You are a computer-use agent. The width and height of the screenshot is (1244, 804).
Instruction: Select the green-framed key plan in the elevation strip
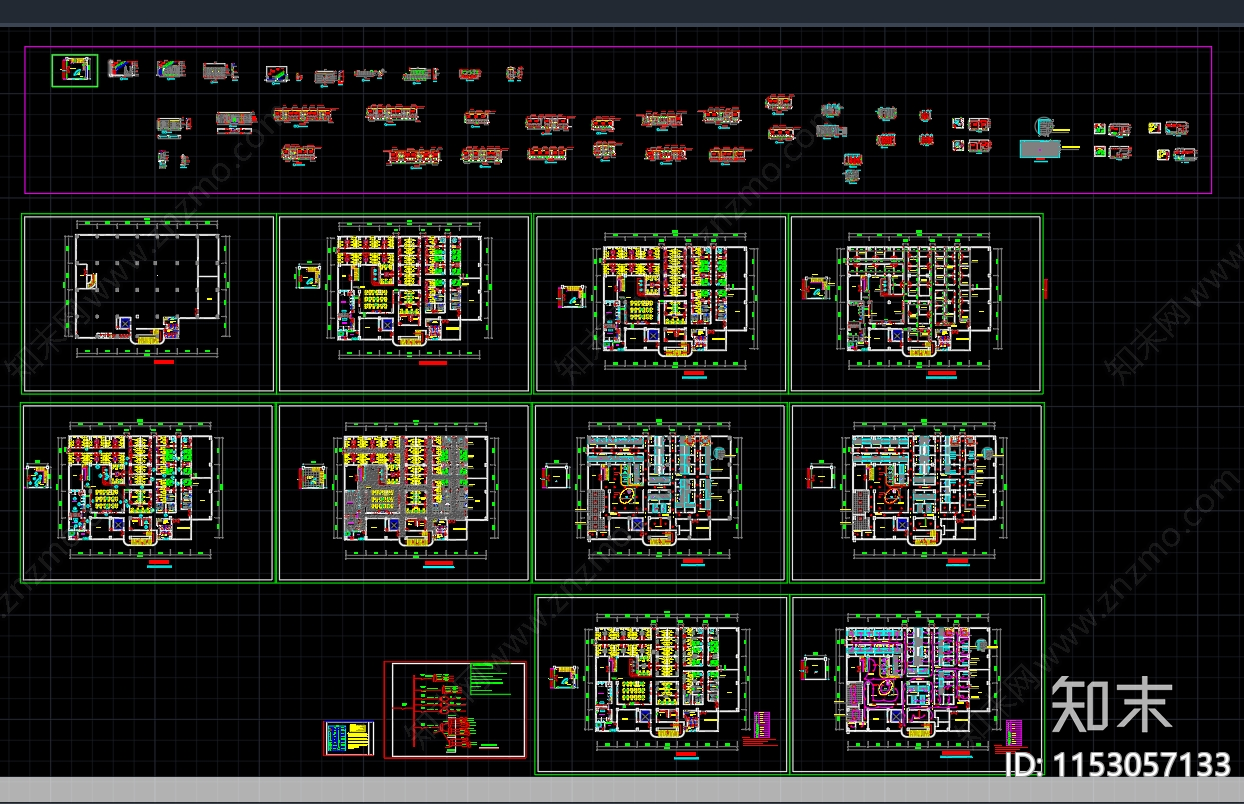pyautogui.click(x=75, y=71)
